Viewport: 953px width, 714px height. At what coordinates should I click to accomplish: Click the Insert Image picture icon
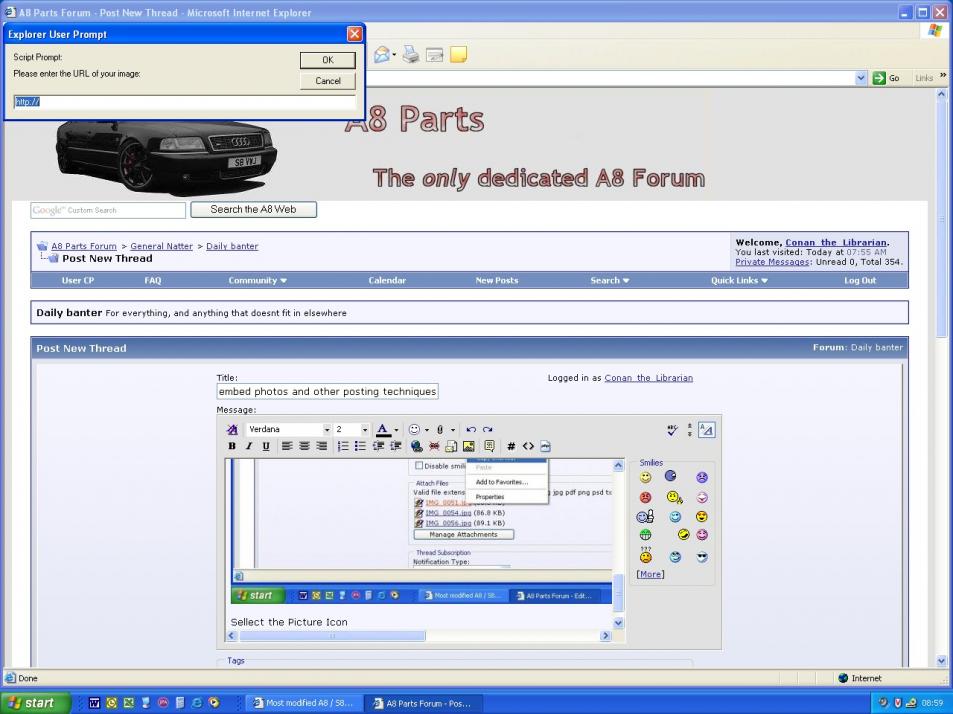coord(469,446)
